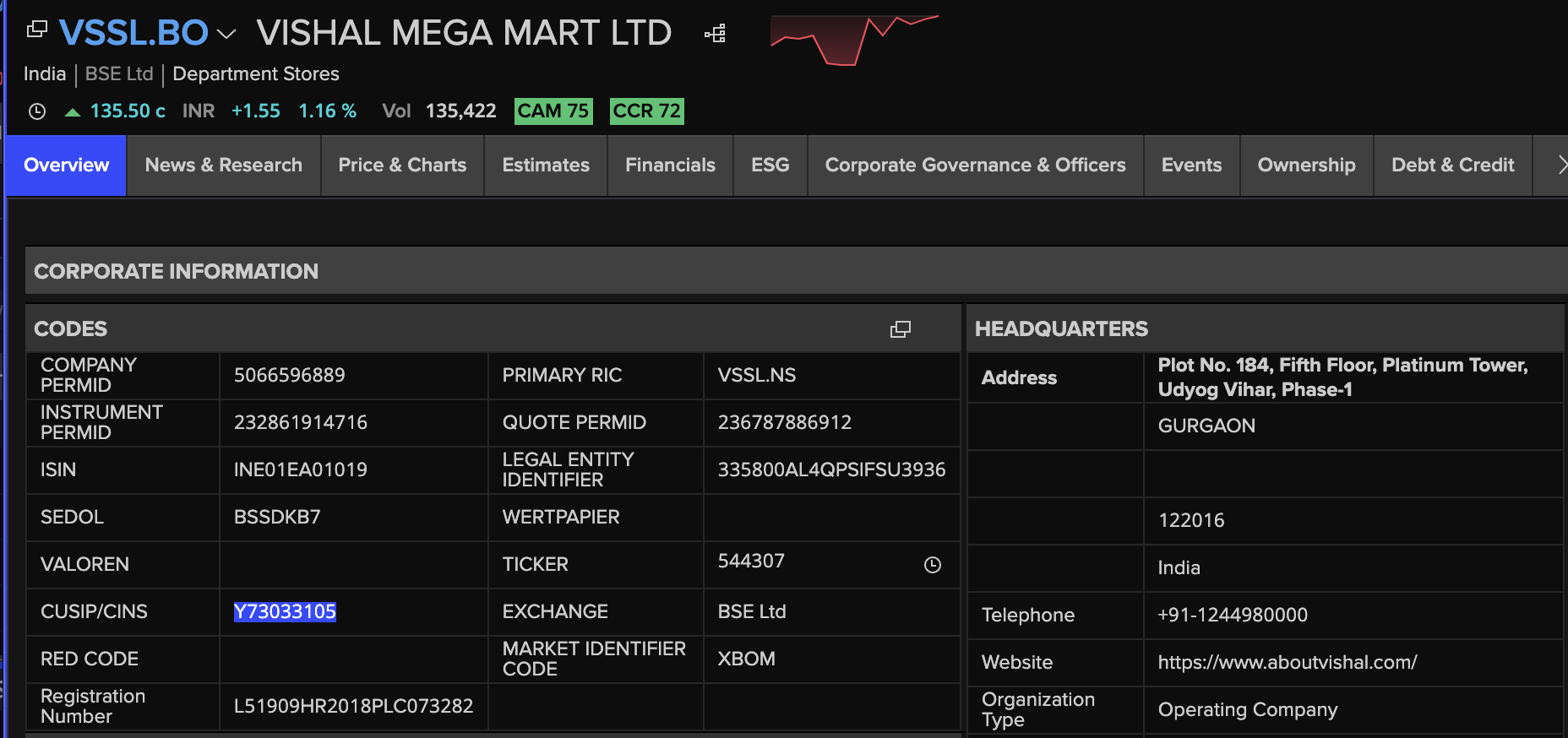
Task: Click the volume value 135,422
Action: pyautogui.click(x=461, y=111)
